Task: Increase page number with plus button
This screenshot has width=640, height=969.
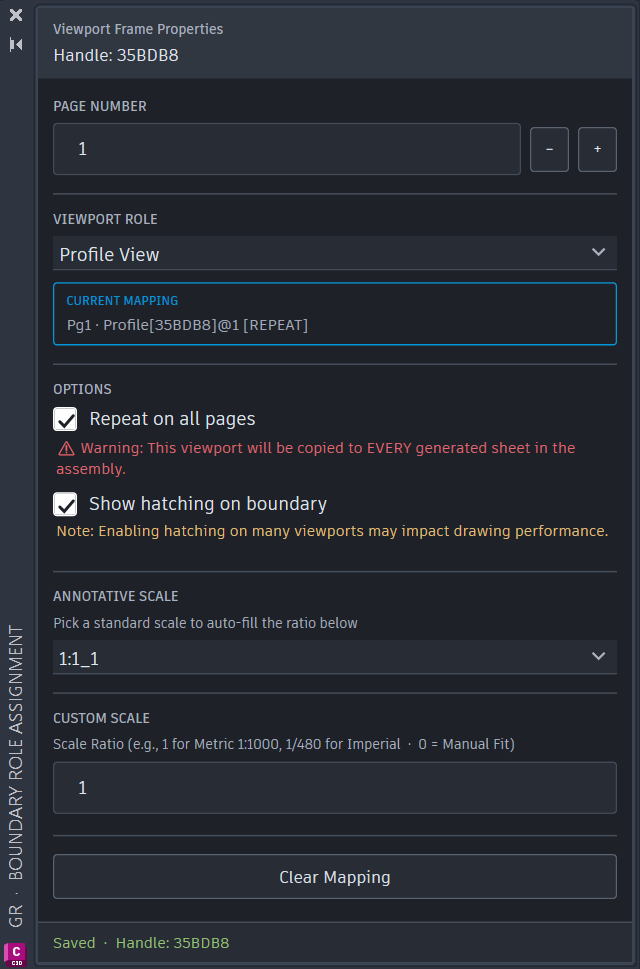Action: point(597,150)
